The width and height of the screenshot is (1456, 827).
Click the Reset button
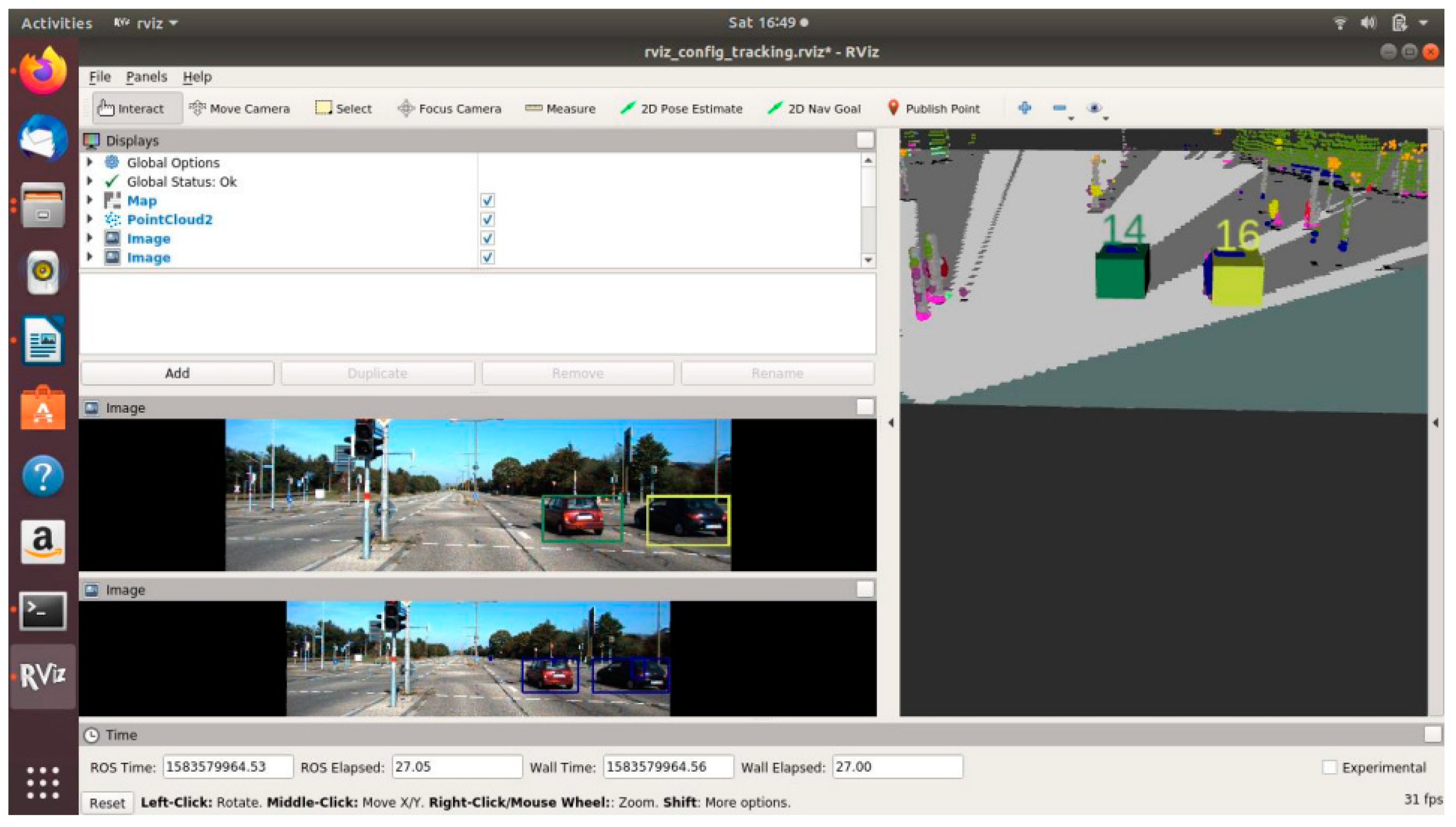click(x=107, y=802)
